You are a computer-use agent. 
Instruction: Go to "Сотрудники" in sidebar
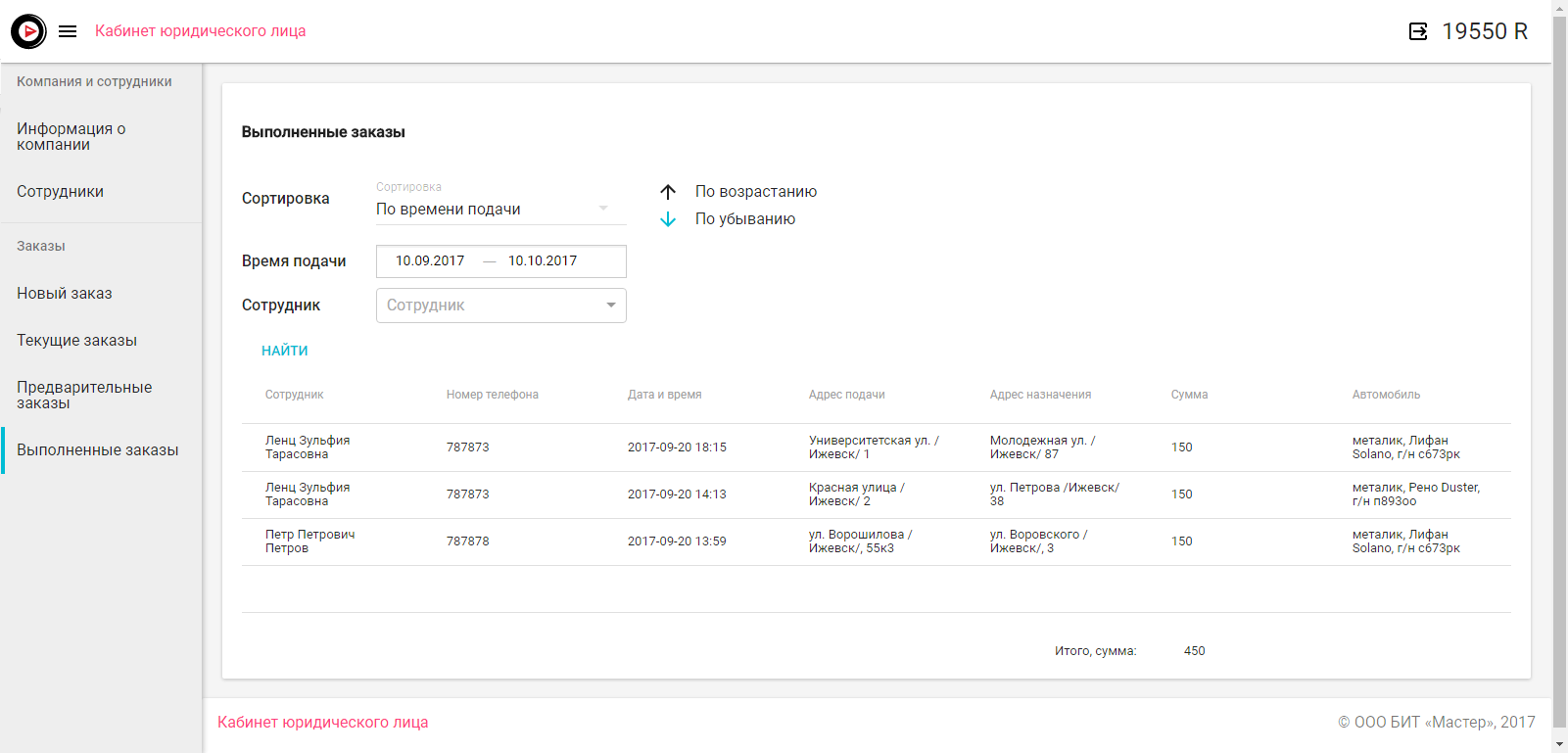coord(60,192)
